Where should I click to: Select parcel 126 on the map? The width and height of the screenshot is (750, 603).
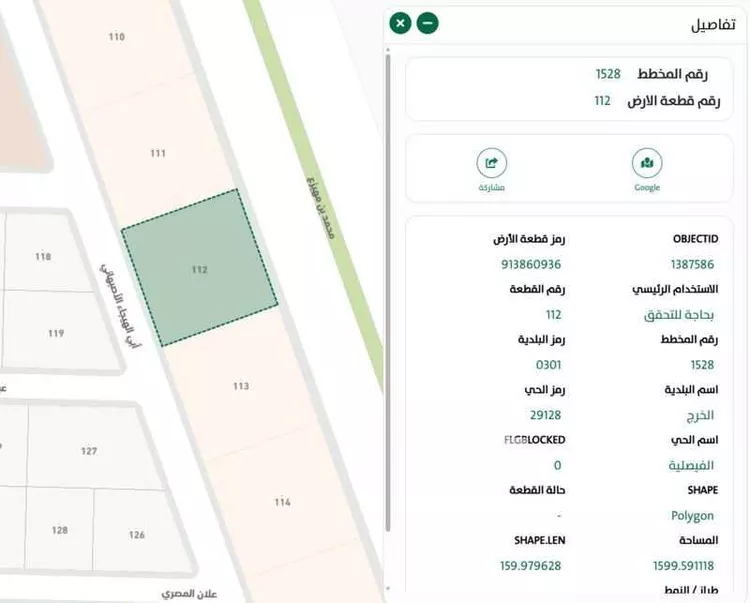pos(136,535)
